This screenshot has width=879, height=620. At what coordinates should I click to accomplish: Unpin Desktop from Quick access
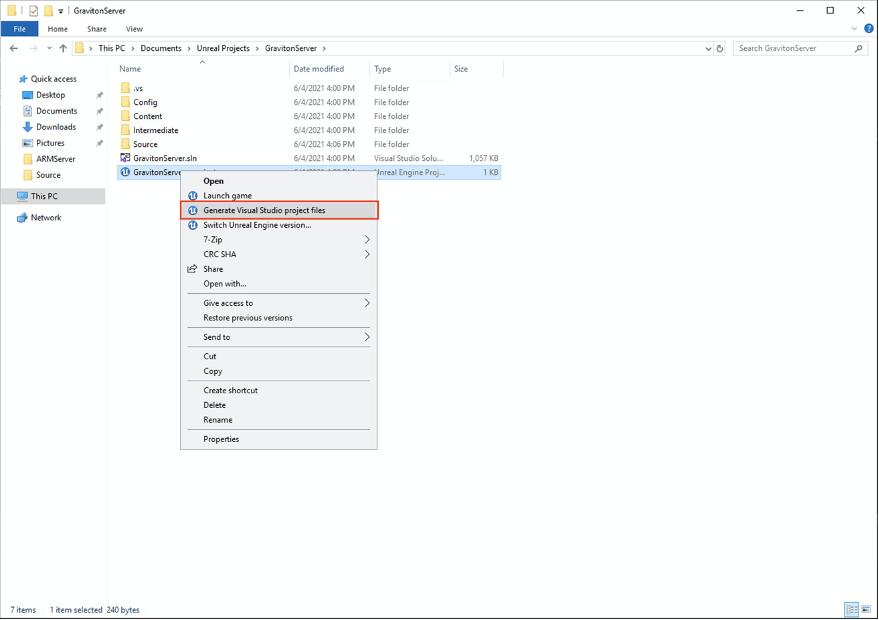click(99, 94)
